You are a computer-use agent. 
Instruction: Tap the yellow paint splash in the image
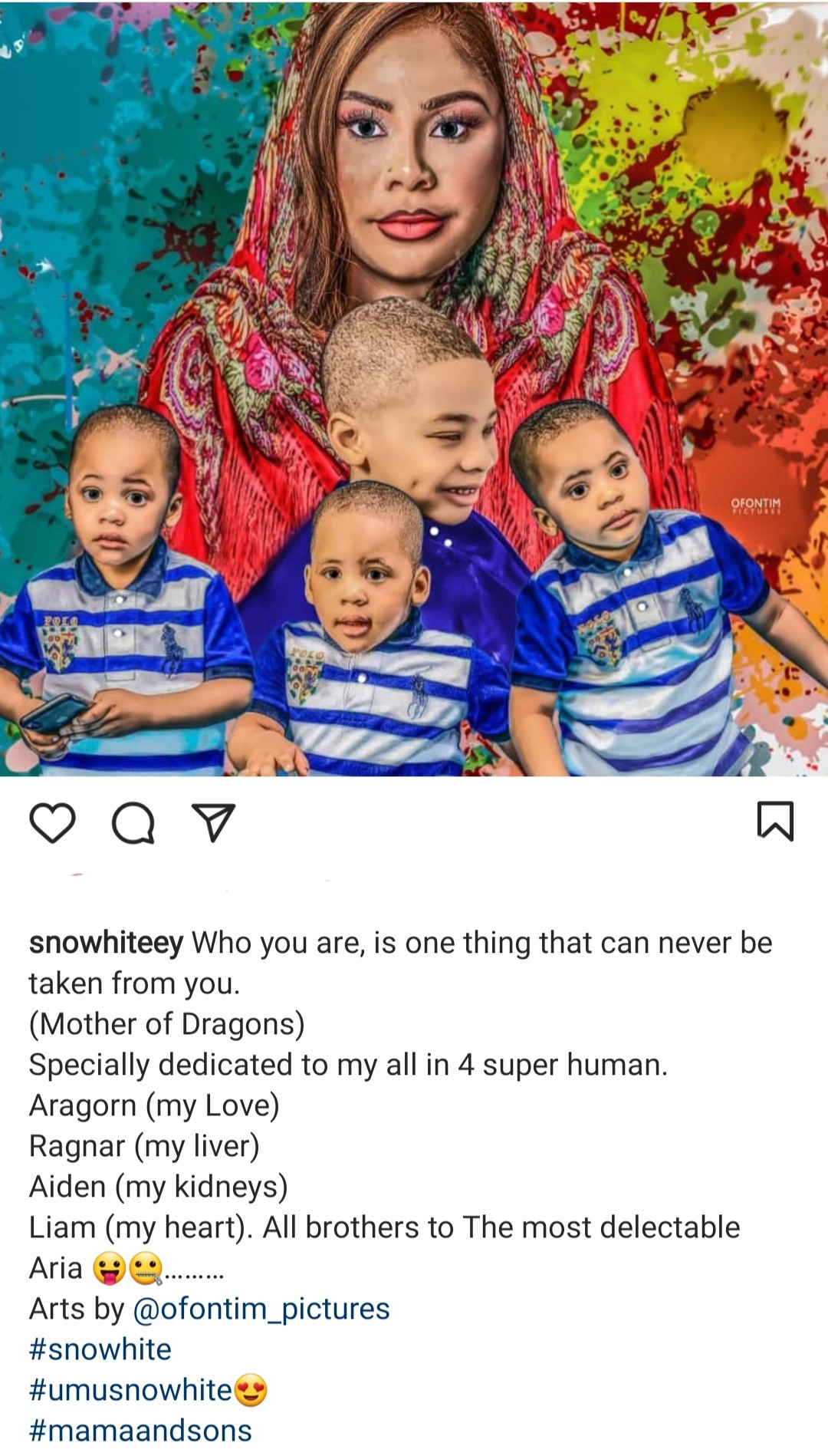pyautogui.click(x=736, y=123)
